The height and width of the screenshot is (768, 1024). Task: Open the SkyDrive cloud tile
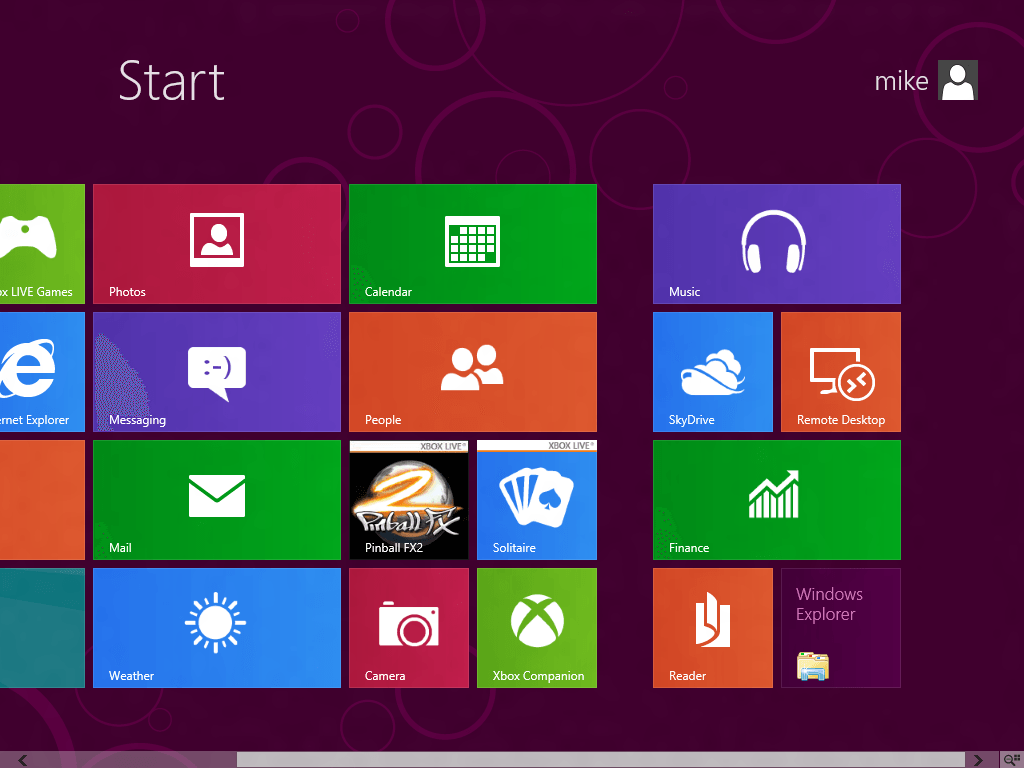click(x=712, y=371)
